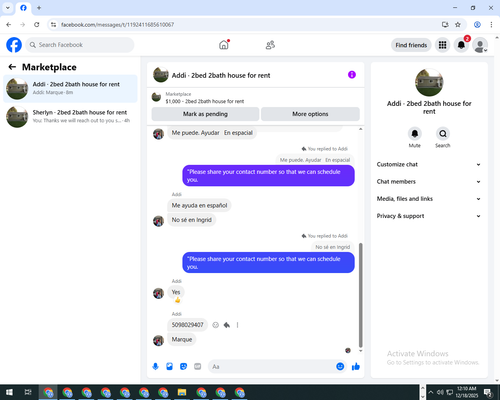Select the Yes message bubble
The width and height of the screenshot is (500, 400).
coord(176,292)
